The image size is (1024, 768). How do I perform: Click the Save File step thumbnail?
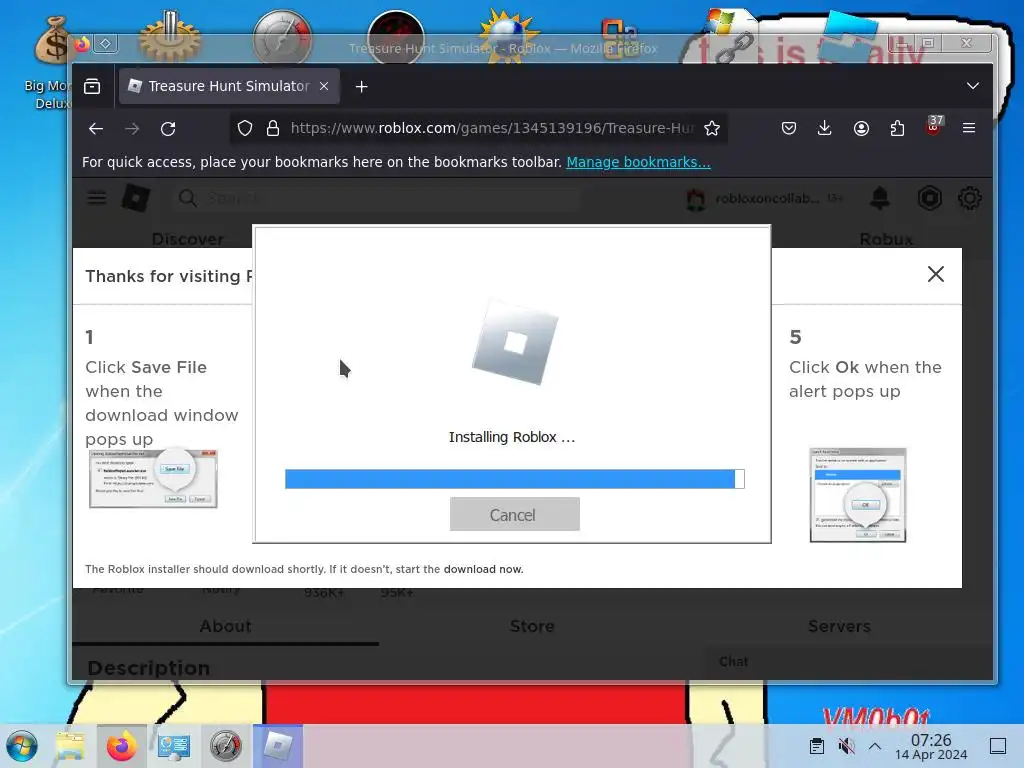click(x=153, y=479)
